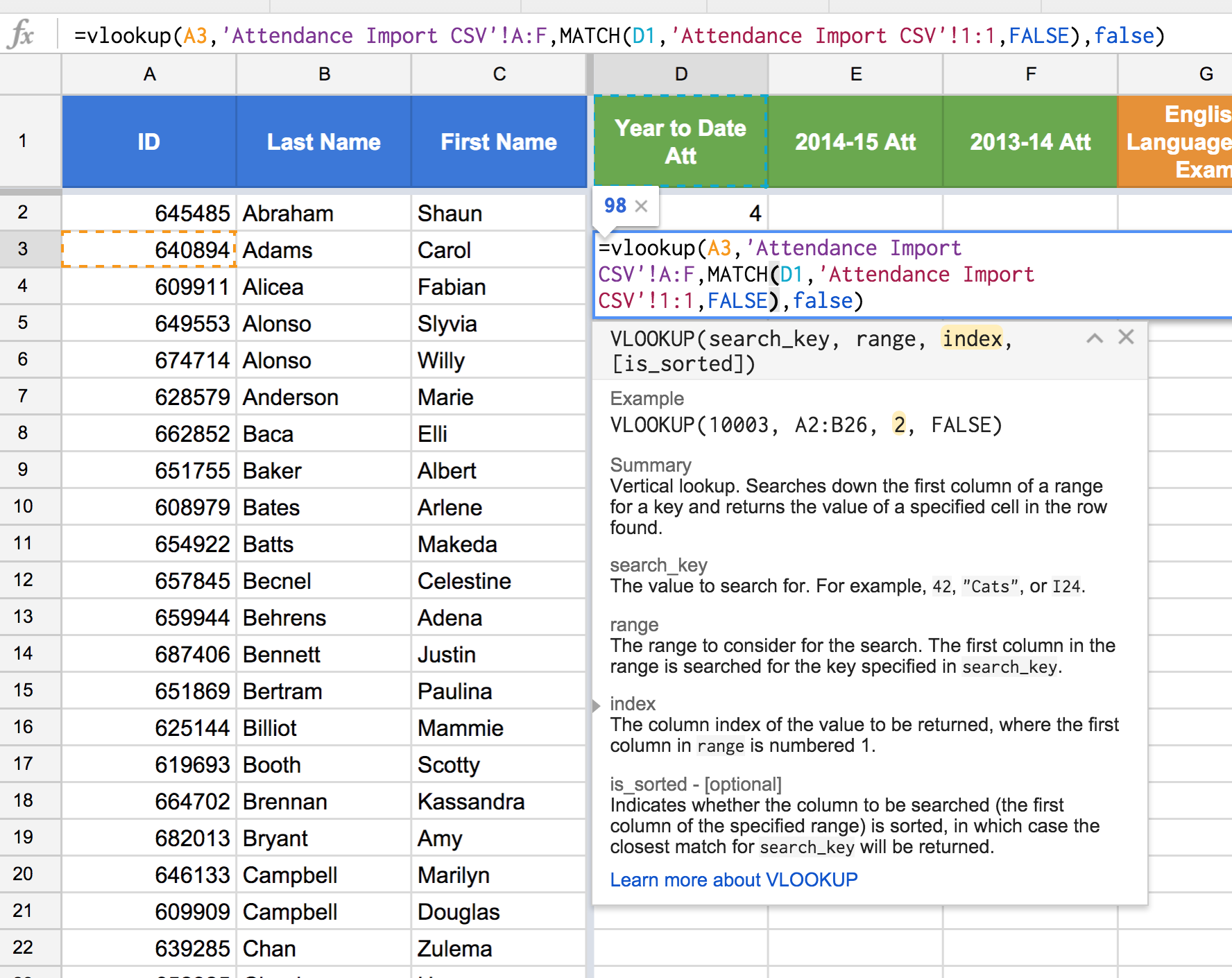
Task: Select the Arlene first name cell
Action: click(499, 507)
